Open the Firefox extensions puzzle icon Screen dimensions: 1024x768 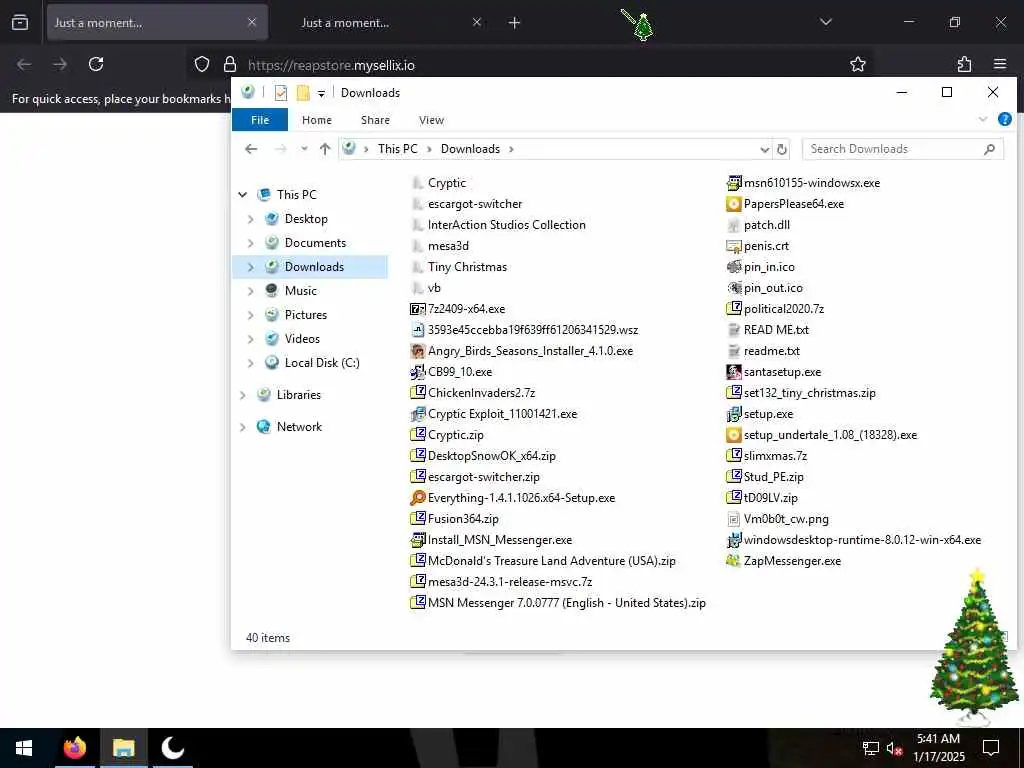(x=964, y=64)
